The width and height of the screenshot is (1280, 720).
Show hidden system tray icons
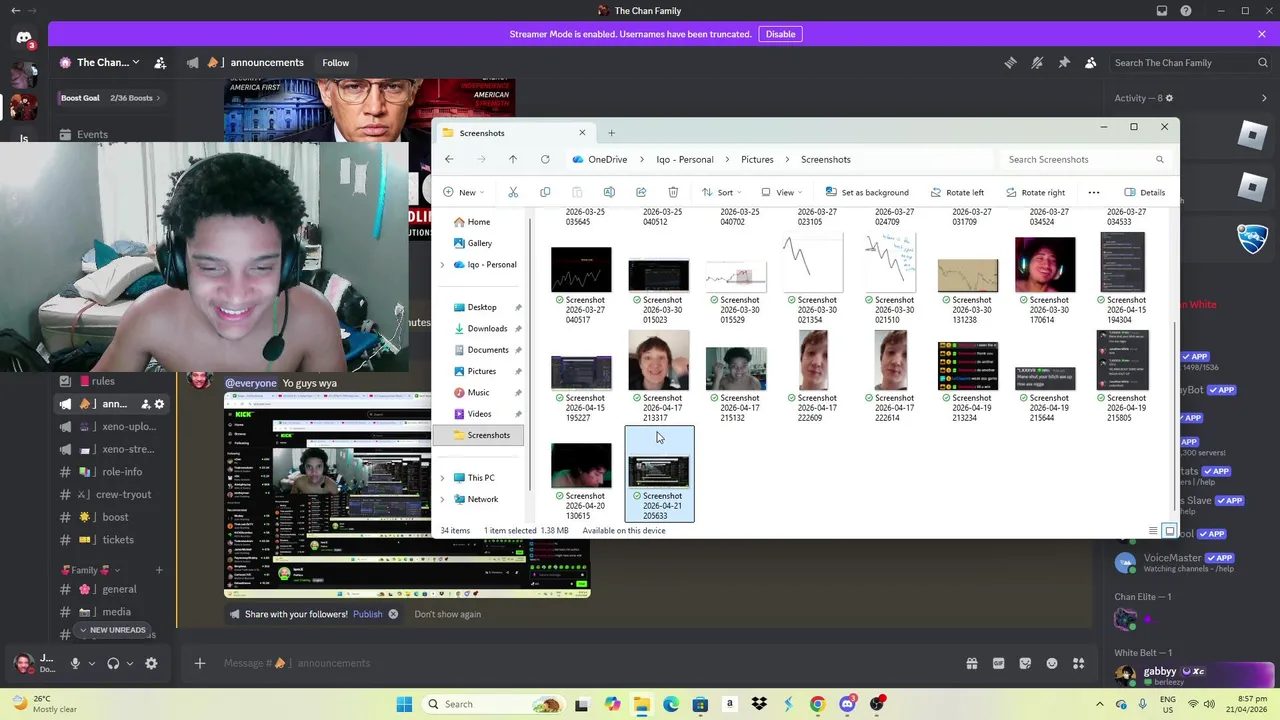coord(1100,704)
